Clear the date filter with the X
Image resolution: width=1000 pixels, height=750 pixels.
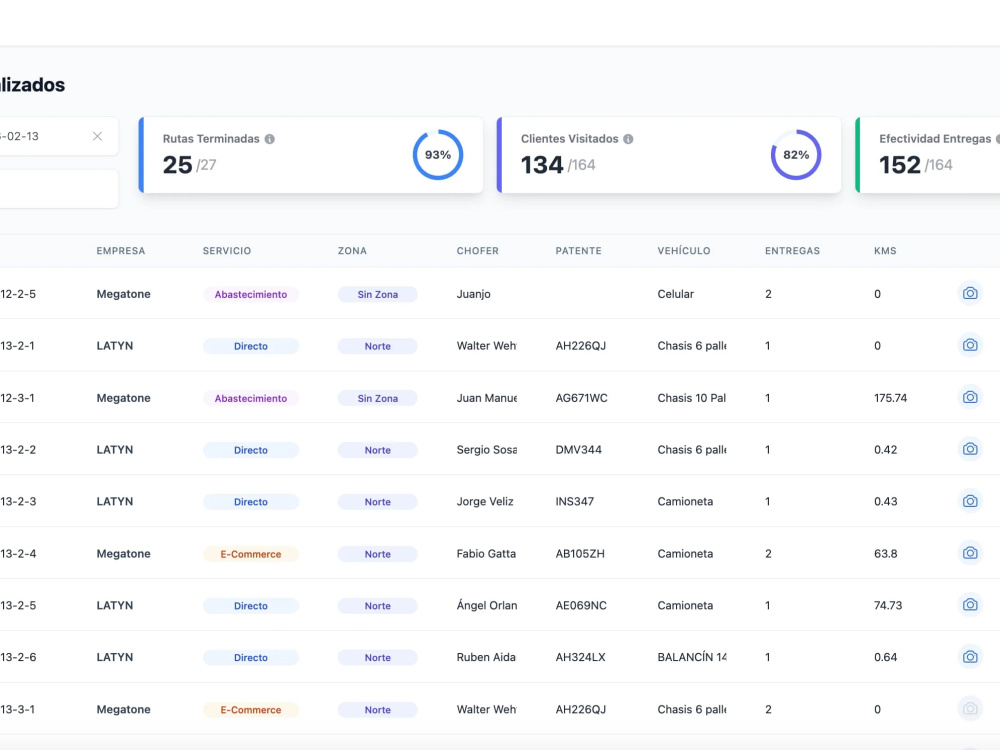(x=97, y=136)
